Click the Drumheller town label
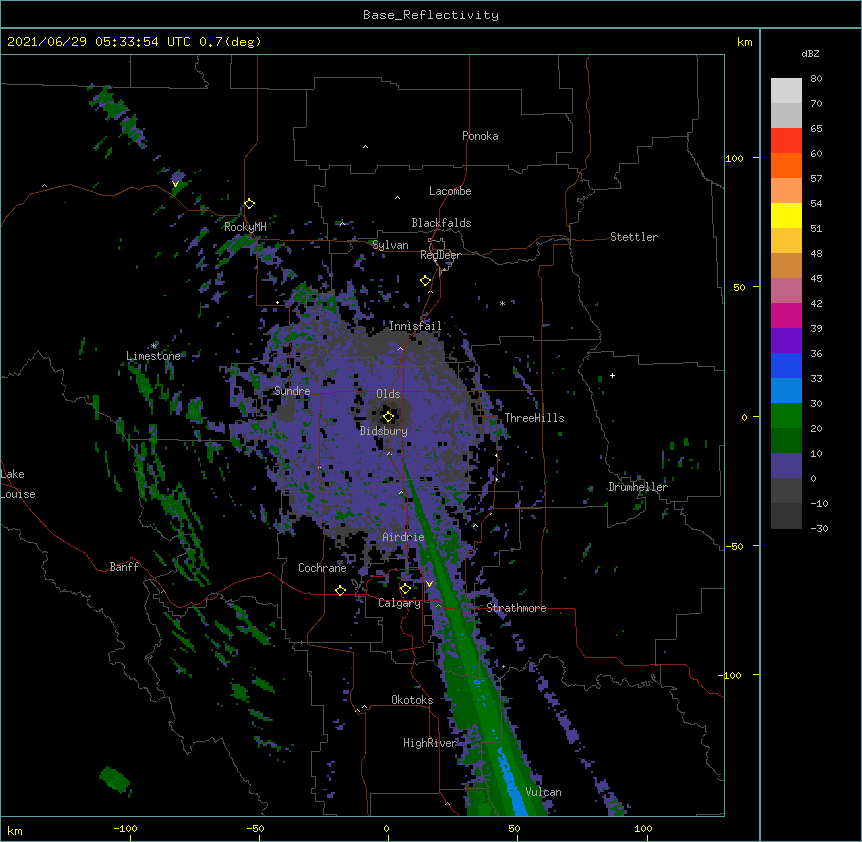The height and width of the screenshot is (842, 862). point(638,487)
